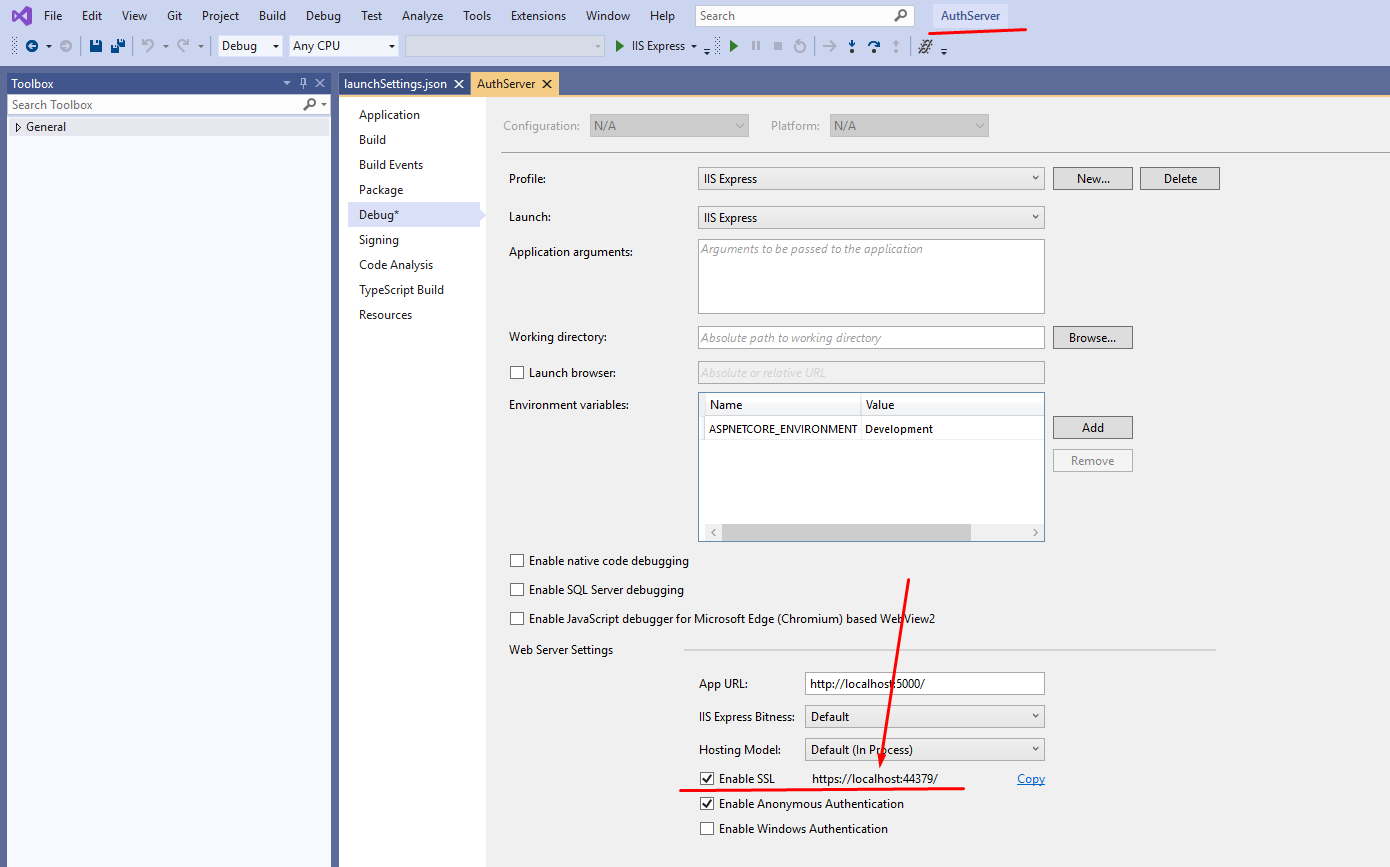
Task: Pin the Toolbox panel with pushpin icon
Action: coord(304,84)
